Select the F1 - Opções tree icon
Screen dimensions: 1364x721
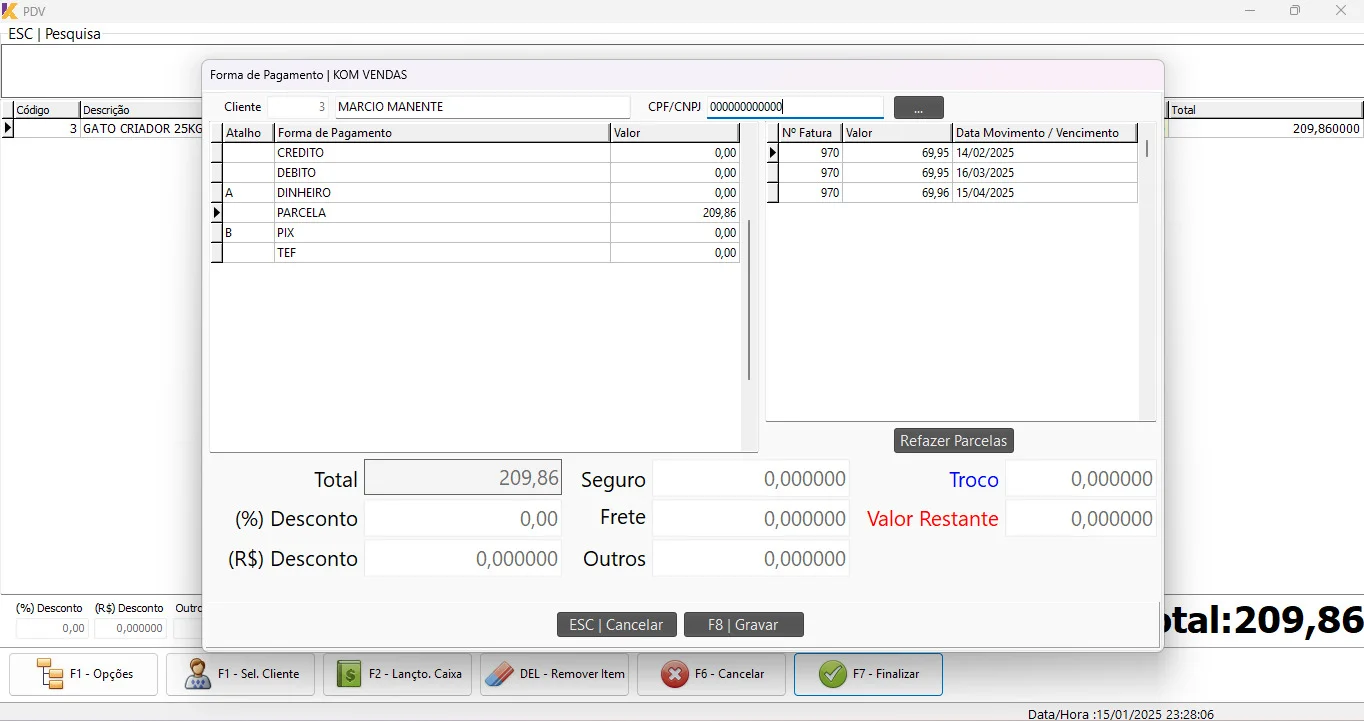[47, 674]
